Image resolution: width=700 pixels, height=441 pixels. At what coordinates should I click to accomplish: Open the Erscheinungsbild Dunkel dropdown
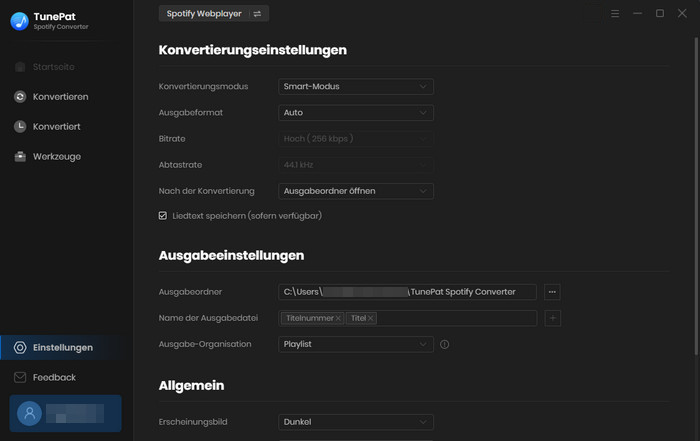pyautogui.click(x=356, y=422)
